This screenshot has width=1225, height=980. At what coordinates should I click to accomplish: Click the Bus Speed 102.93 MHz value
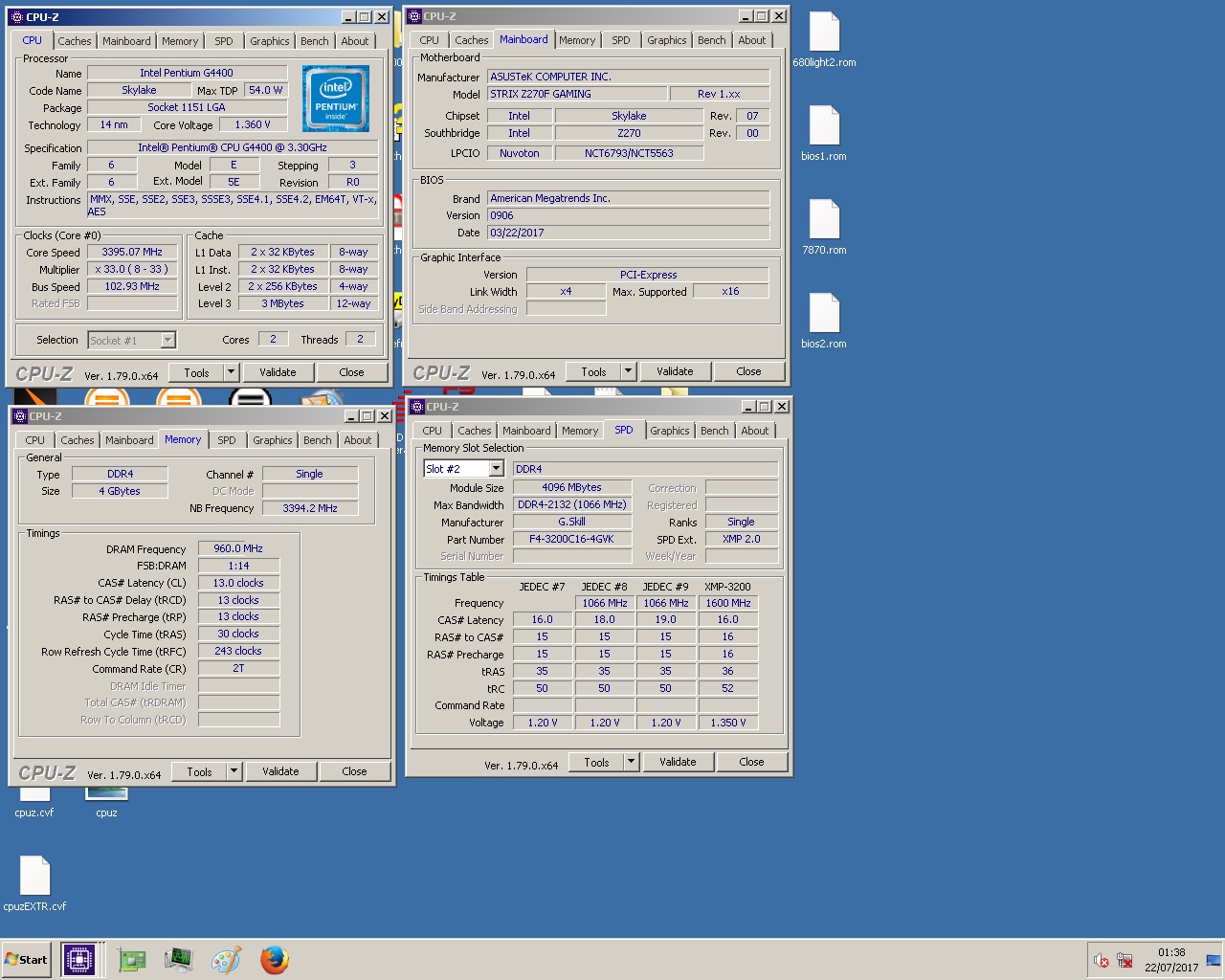pos(132,286)
